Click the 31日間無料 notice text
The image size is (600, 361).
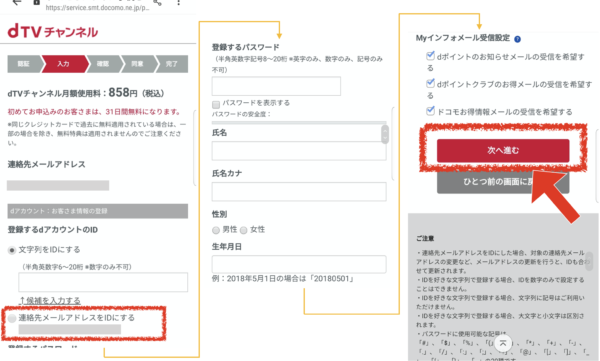[94, 112]
